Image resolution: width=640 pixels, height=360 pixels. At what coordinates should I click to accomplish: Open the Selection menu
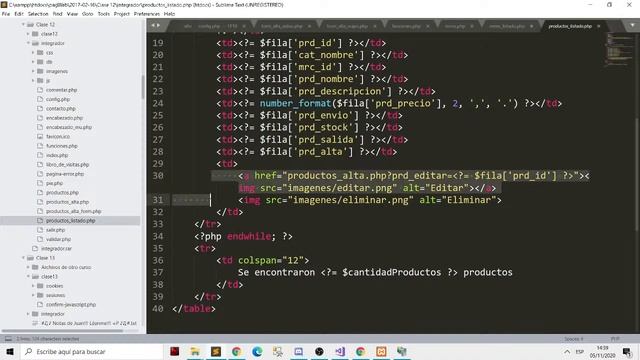(38, 14)
